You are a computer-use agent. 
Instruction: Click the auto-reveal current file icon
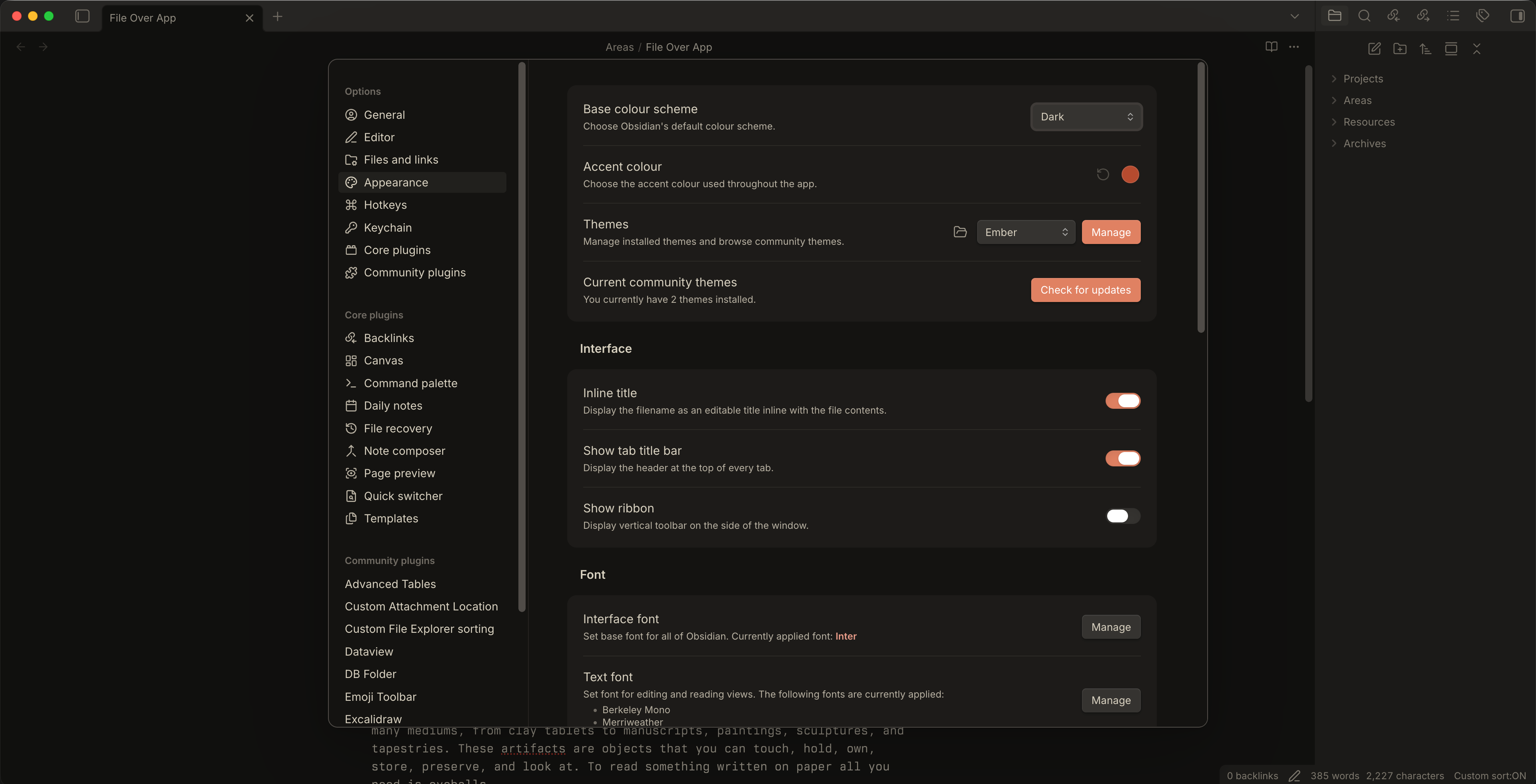point(1451,49)
